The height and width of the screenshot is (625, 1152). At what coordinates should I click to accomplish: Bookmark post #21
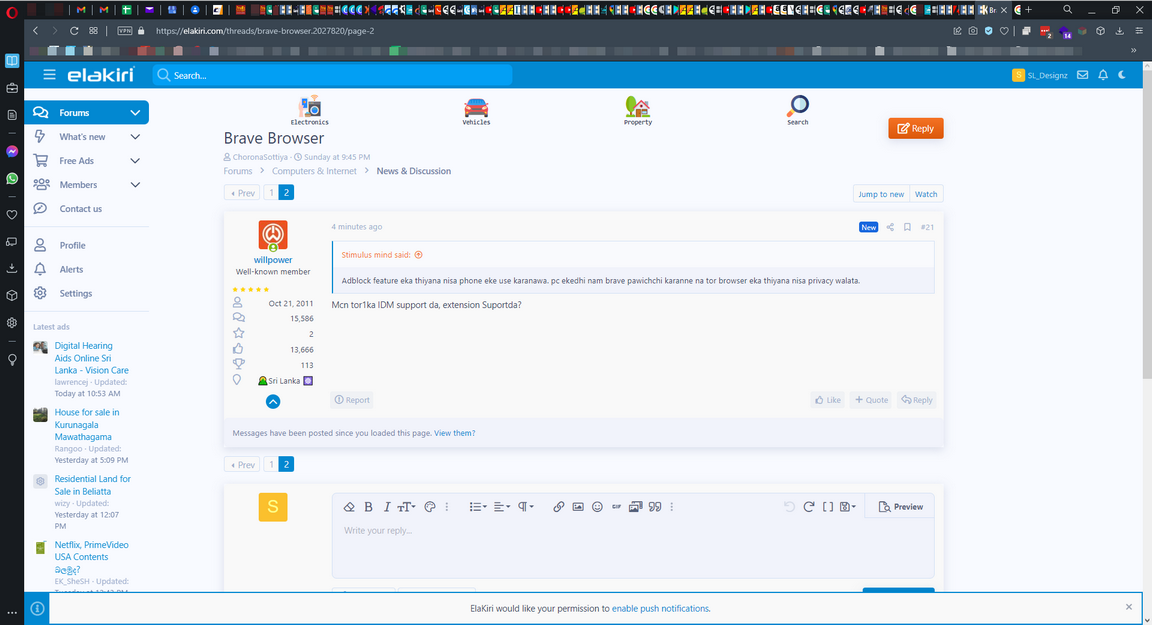tap(907, 227)
